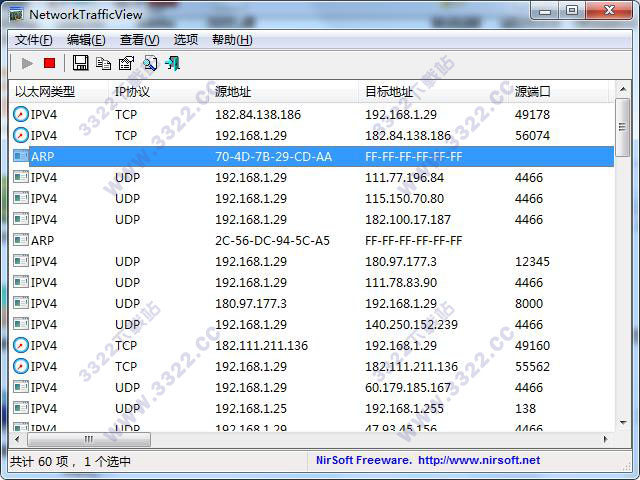Screen dimensions: 640x480
Task: Click the Start capture play icon
Action: point(27,63)
